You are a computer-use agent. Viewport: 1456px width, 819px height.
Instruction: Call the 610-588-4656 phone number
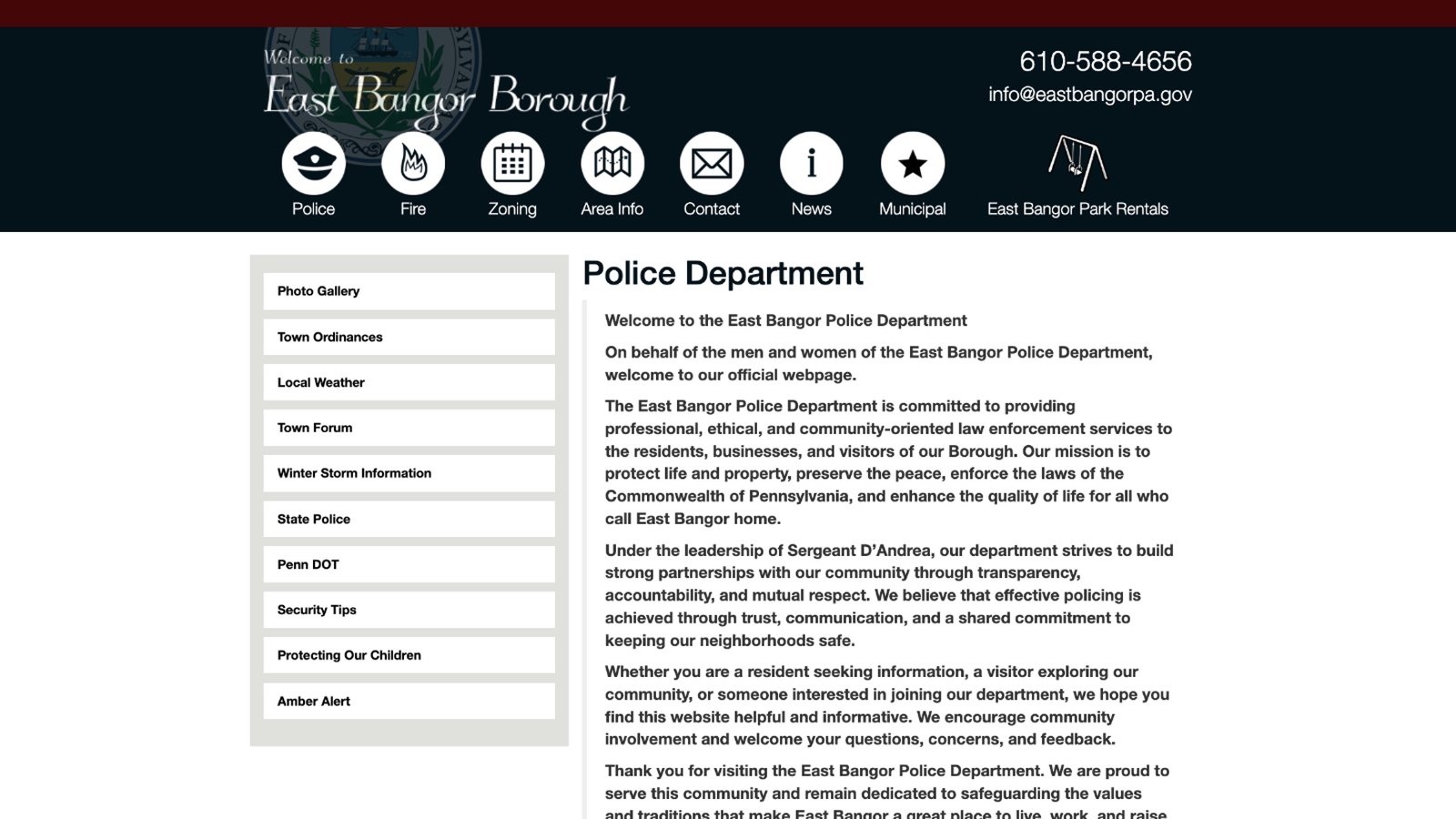pos(1105,61)
